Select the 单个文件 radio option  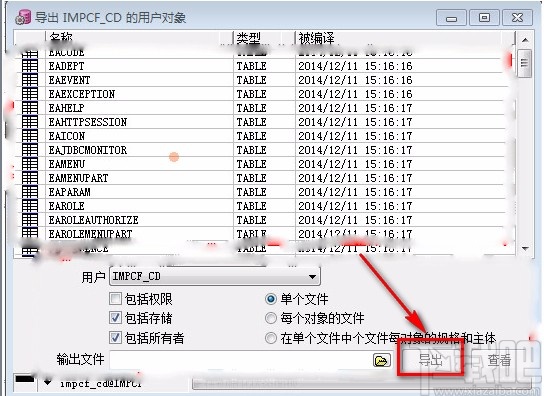pyautogui.click(x=271, y=299)
